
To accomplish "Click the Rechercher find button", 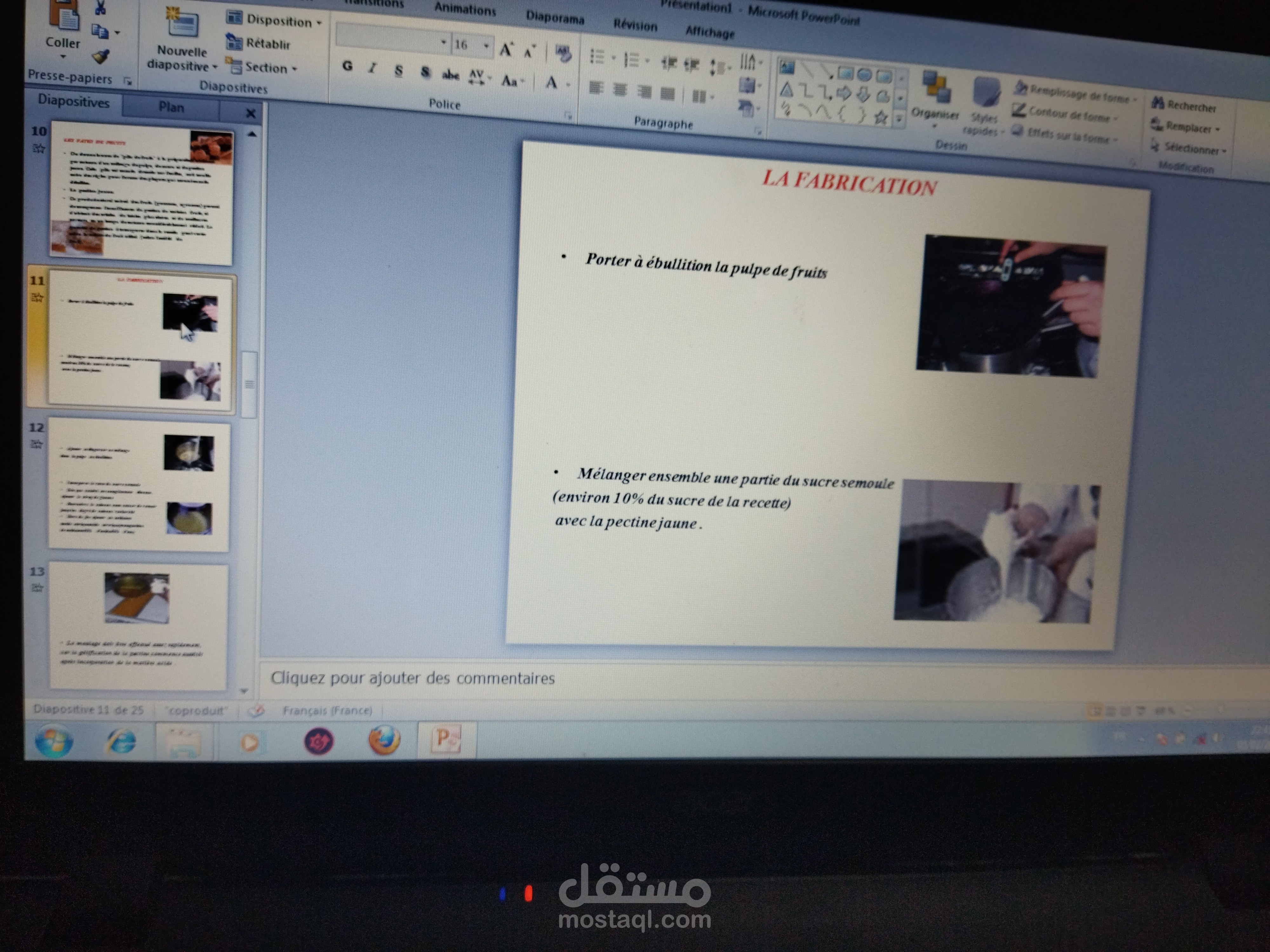I will tap(1183, 105).
